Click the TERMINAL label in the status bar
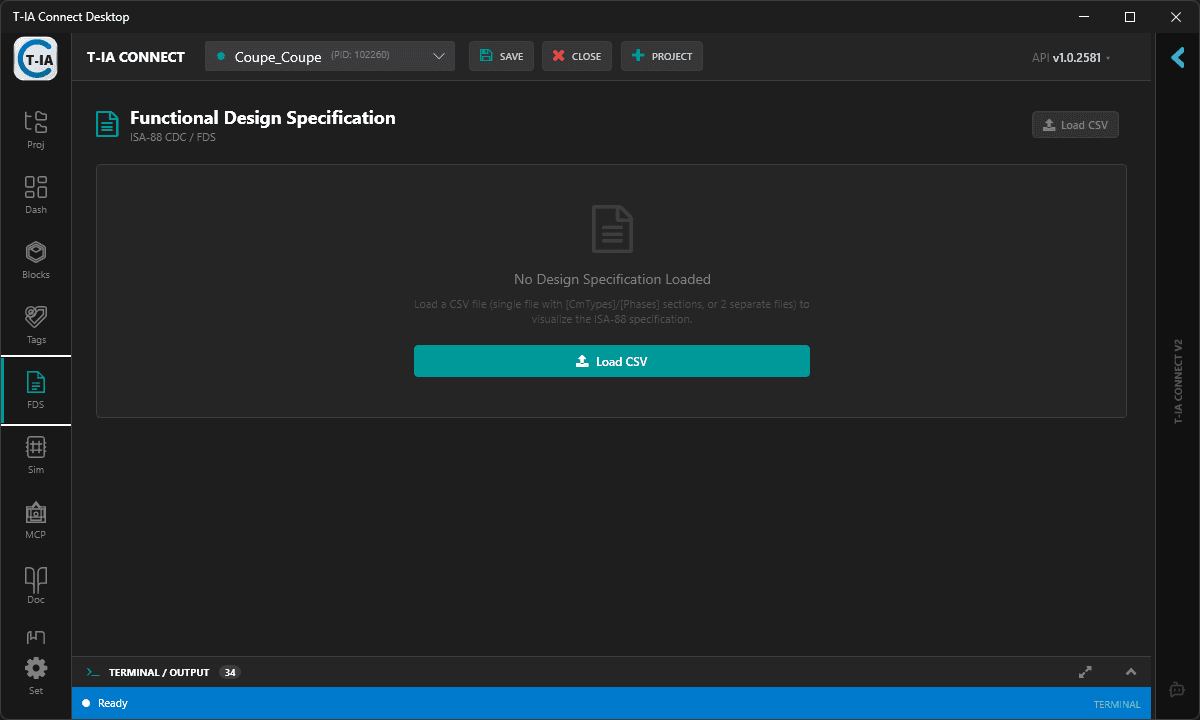Image resolution: width=1200 pixels, height=720 pixels. pos(1117,704)
